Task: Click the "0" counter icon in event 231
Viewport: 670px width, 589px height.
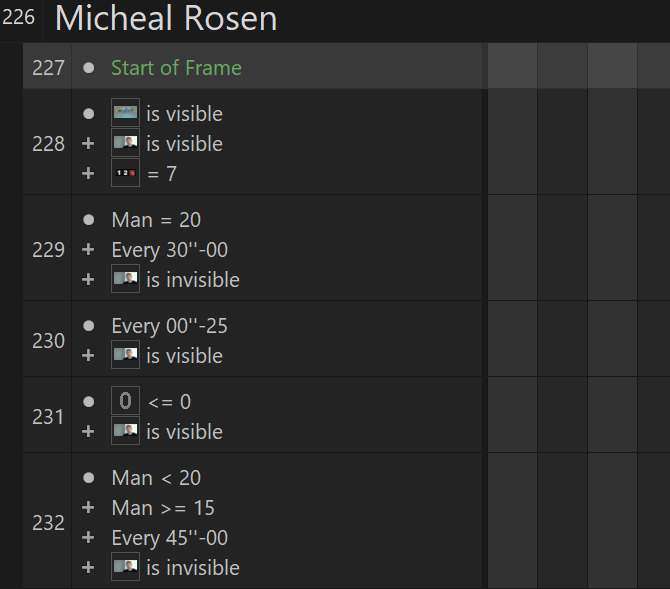Action: tap(125, 402)
